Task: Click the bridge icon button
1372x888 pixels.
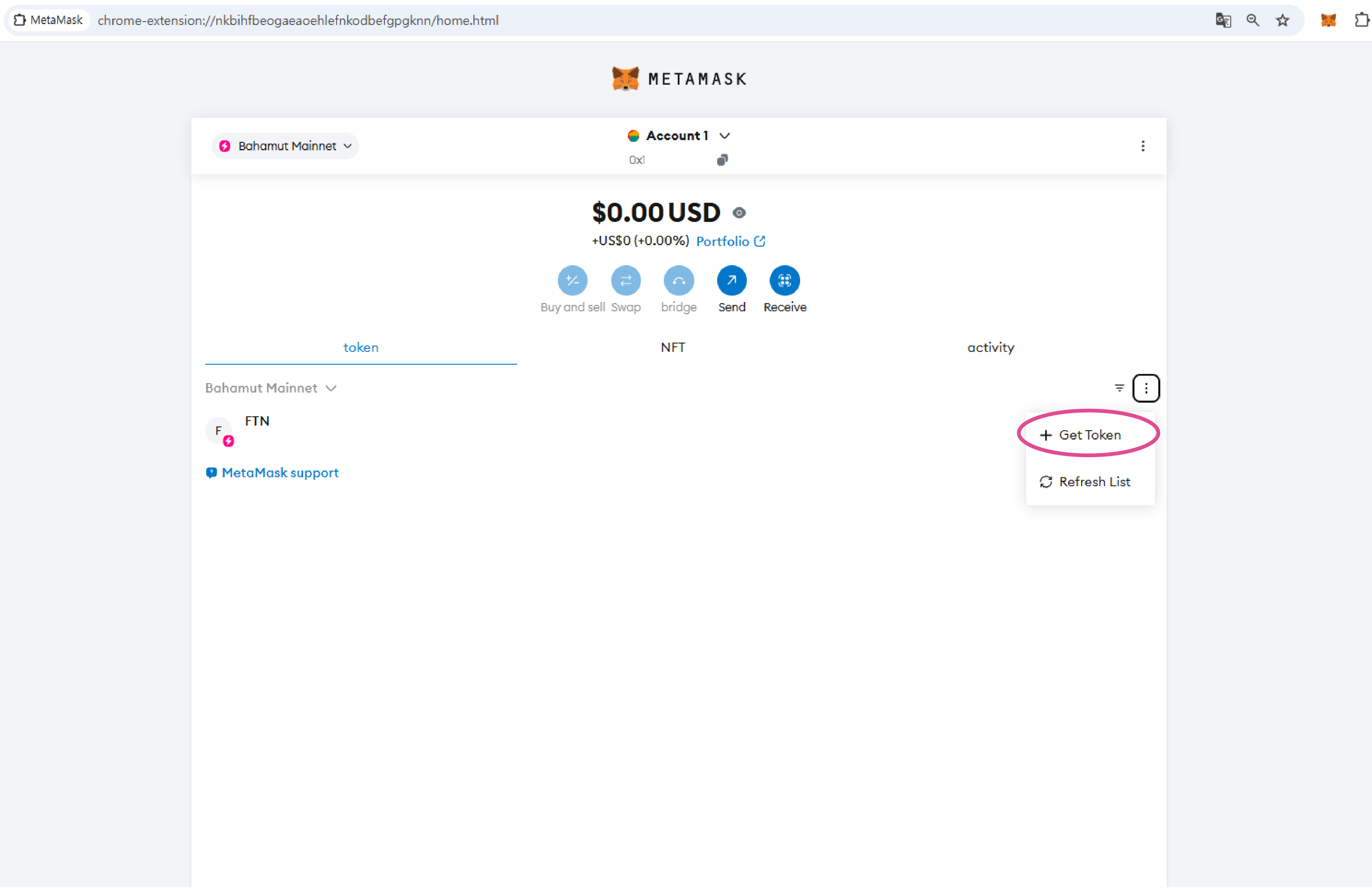Action: [679, 280]
